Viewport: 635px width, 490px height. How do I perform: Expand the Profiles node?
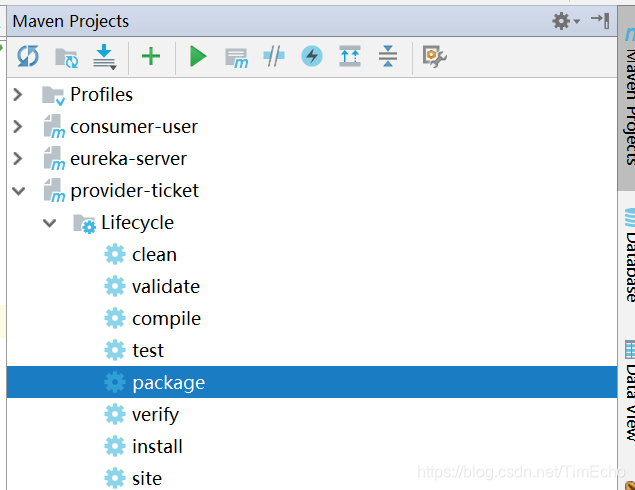pos(17,95)
